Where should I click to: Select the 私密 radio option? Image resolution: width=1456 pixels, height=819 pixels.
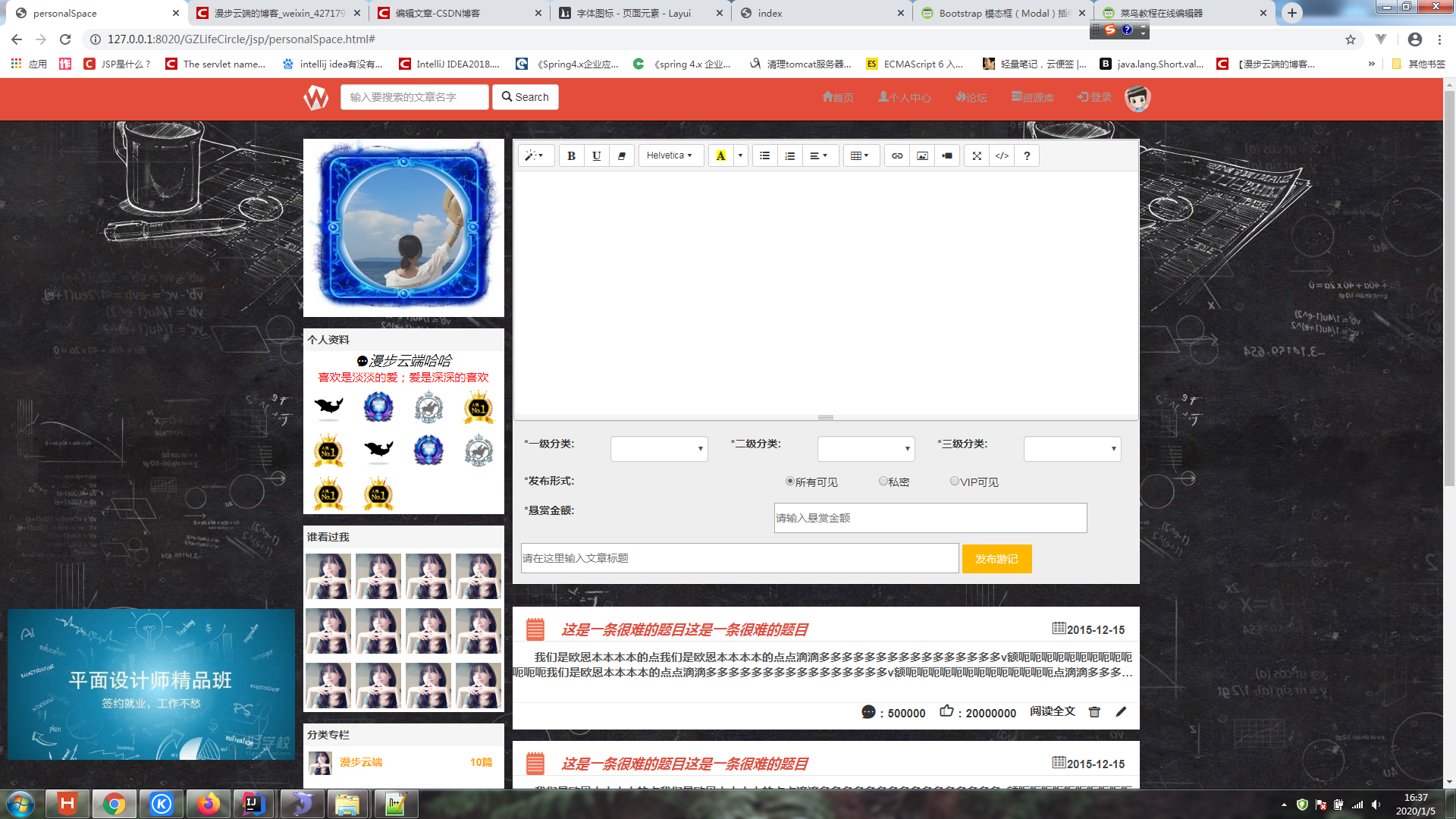[883, 482]
